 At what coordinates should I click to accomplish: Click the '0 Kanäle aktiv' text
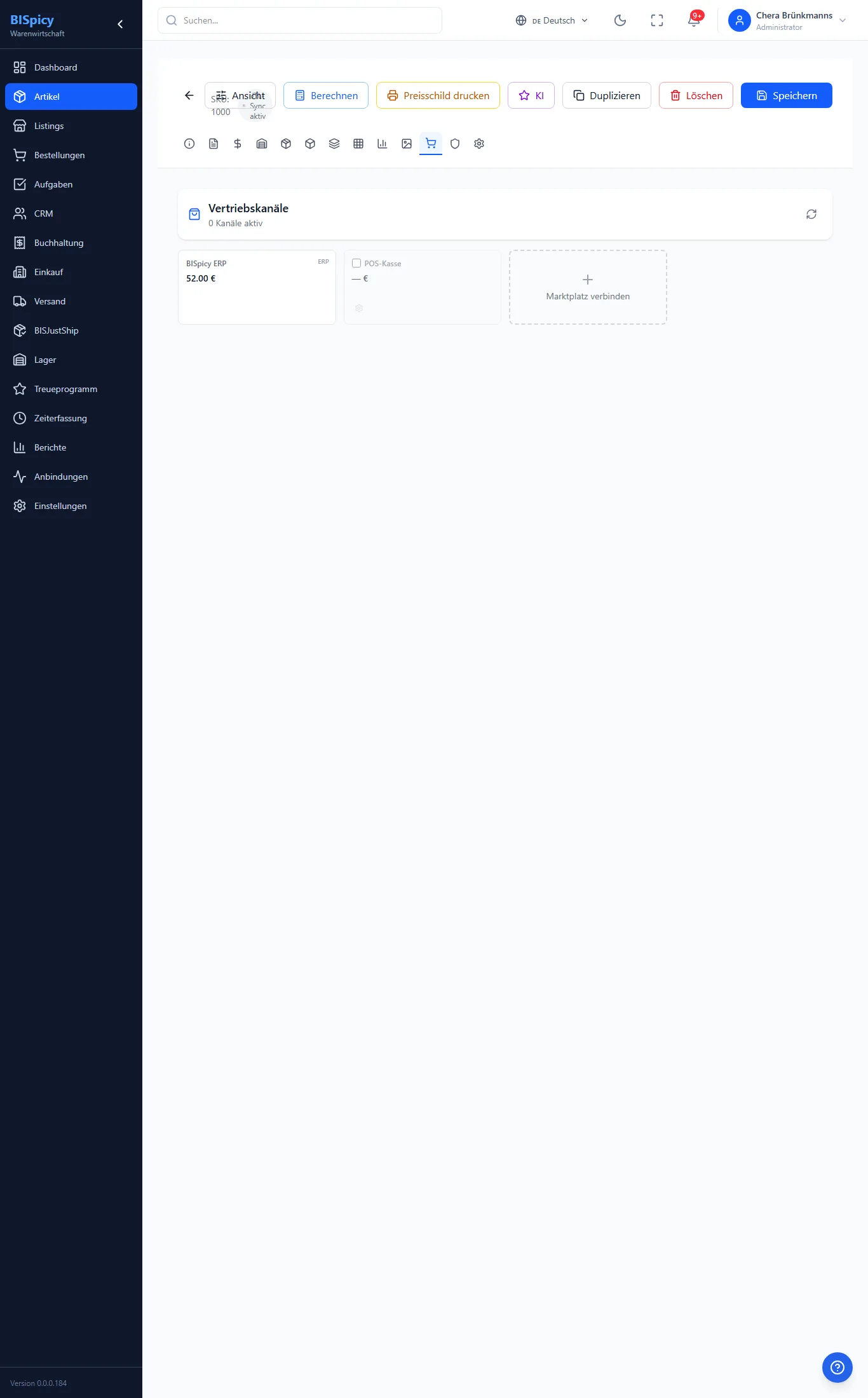pos(235,223)
